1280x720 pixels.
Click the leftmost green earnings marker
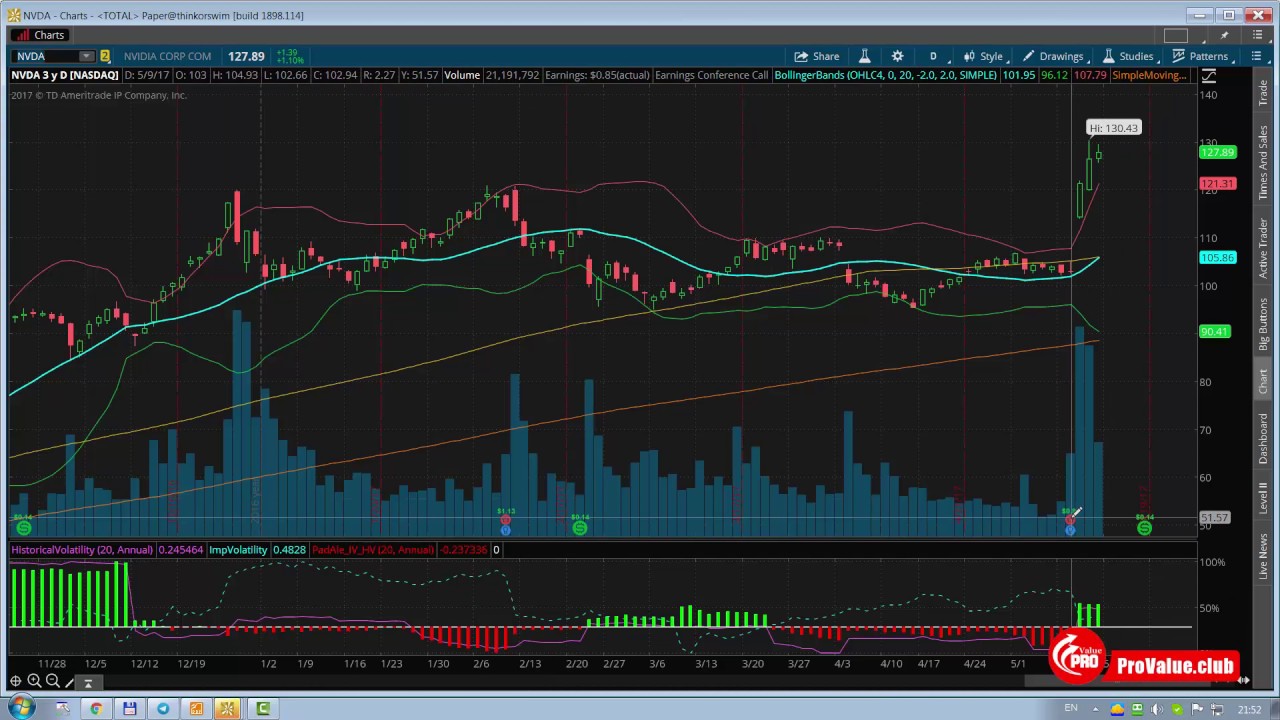coord(24,527)
